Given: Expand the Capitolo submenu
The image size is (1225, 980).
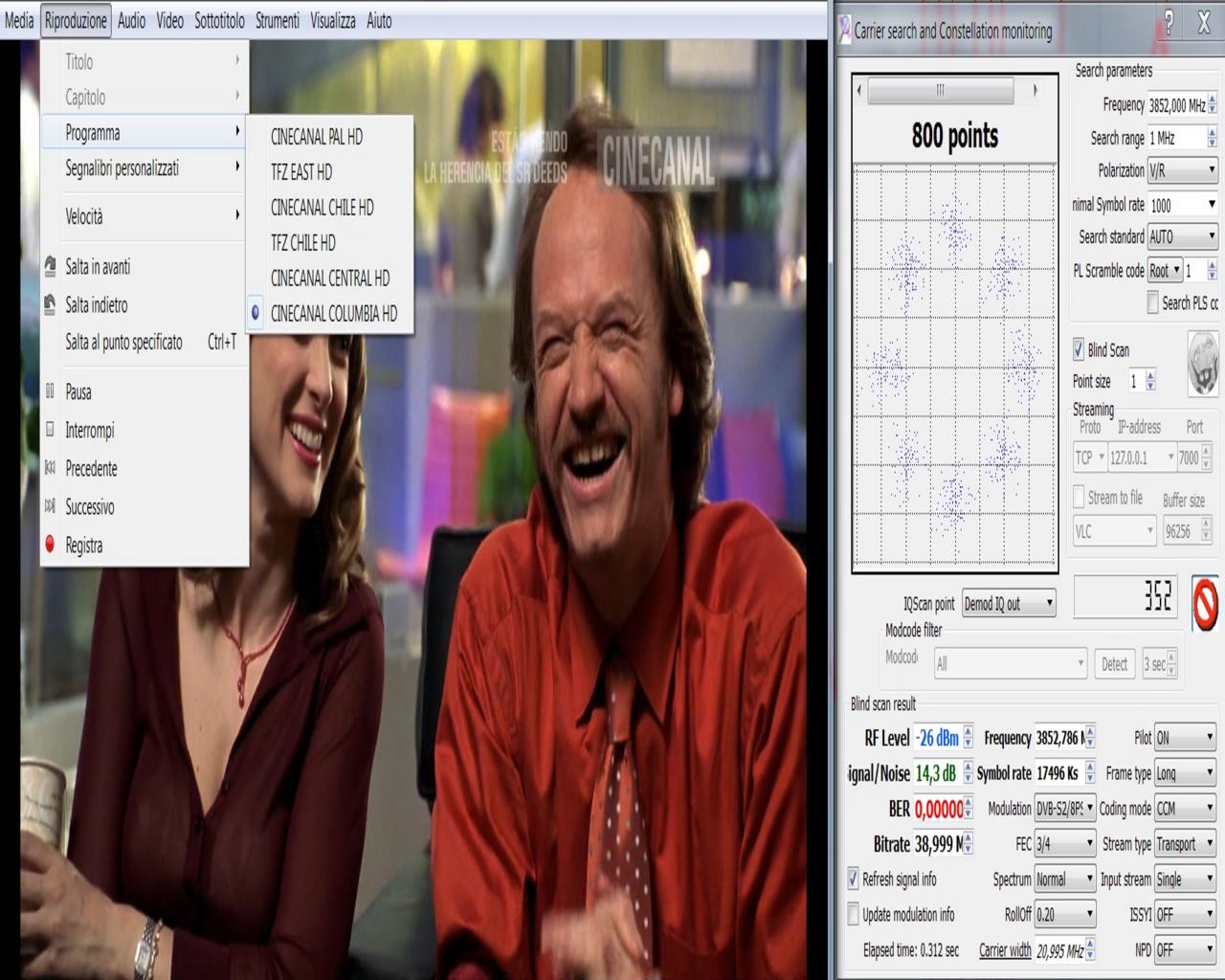Looking at the screenshot, I should [145, 97].
